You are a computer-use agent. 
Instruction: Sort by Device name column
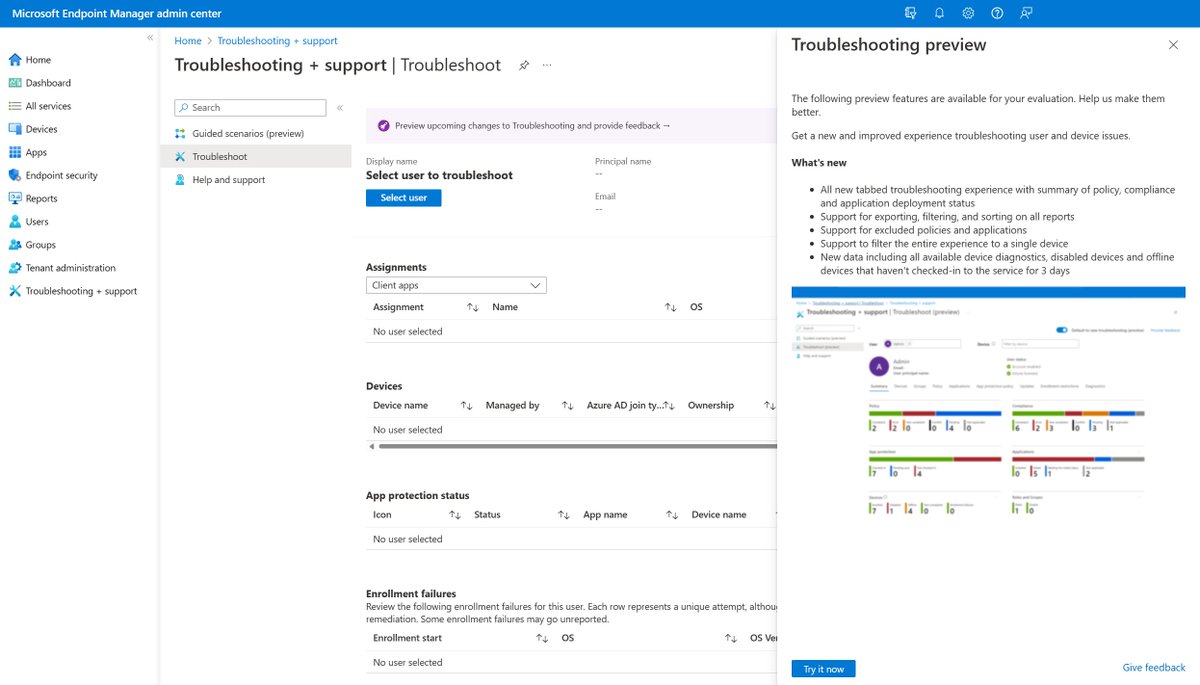(466, 406)
